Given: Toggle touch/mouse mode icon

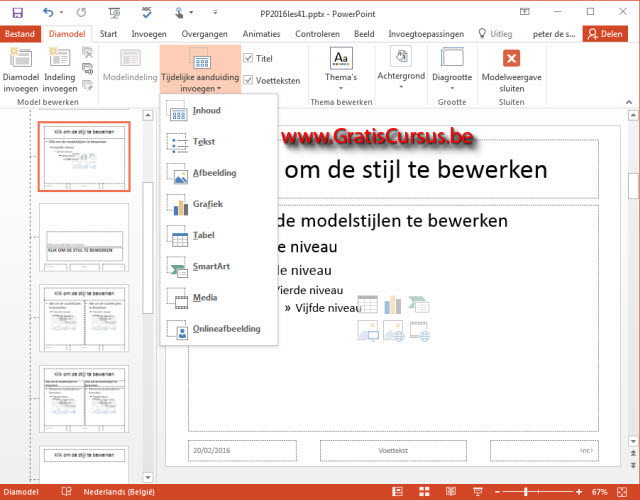Looking at the screenshot, I should click(179, 13).
